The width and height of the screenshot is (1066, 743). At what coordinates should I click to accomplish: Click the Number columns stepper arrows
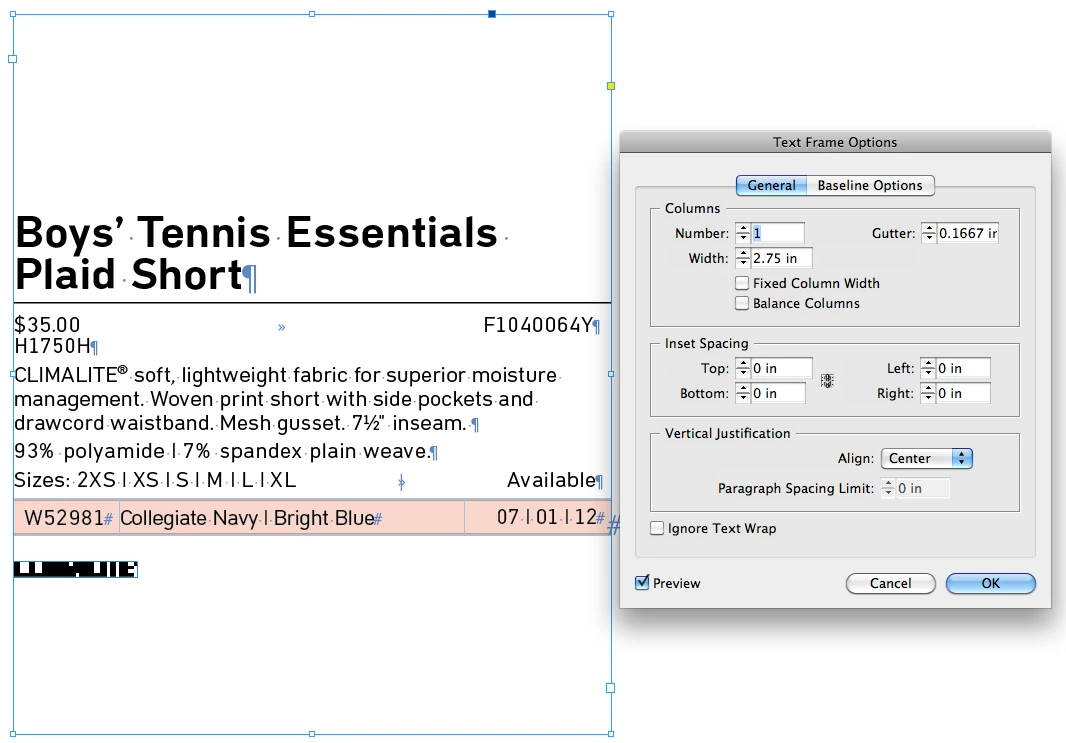pos(742,233)
